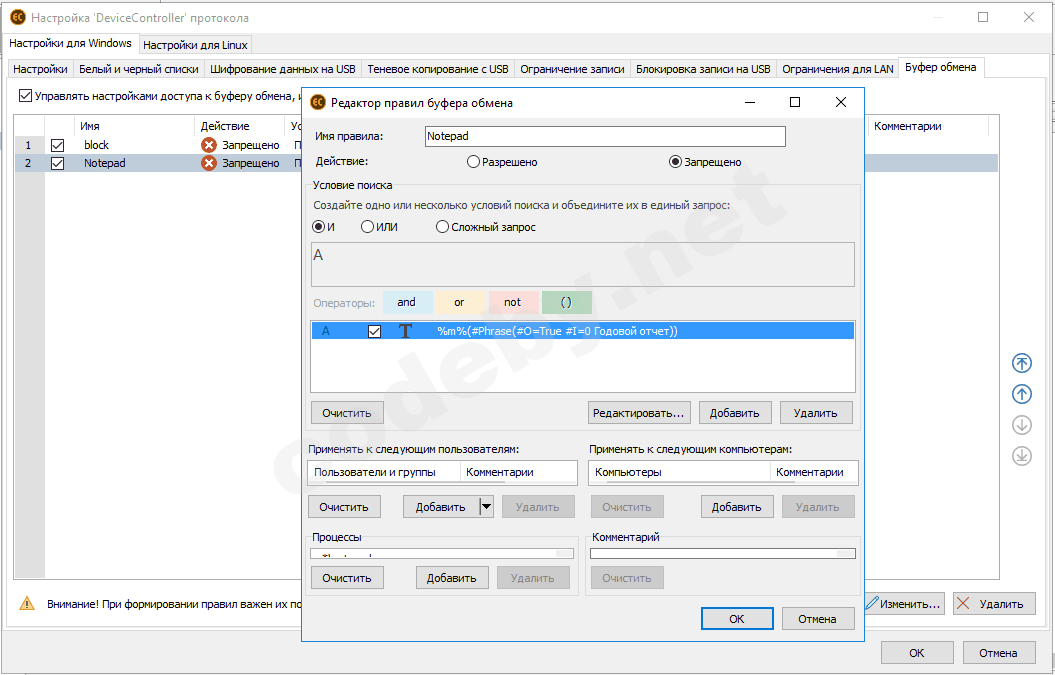Click the Компьютеры column header

tap(628, 472)
